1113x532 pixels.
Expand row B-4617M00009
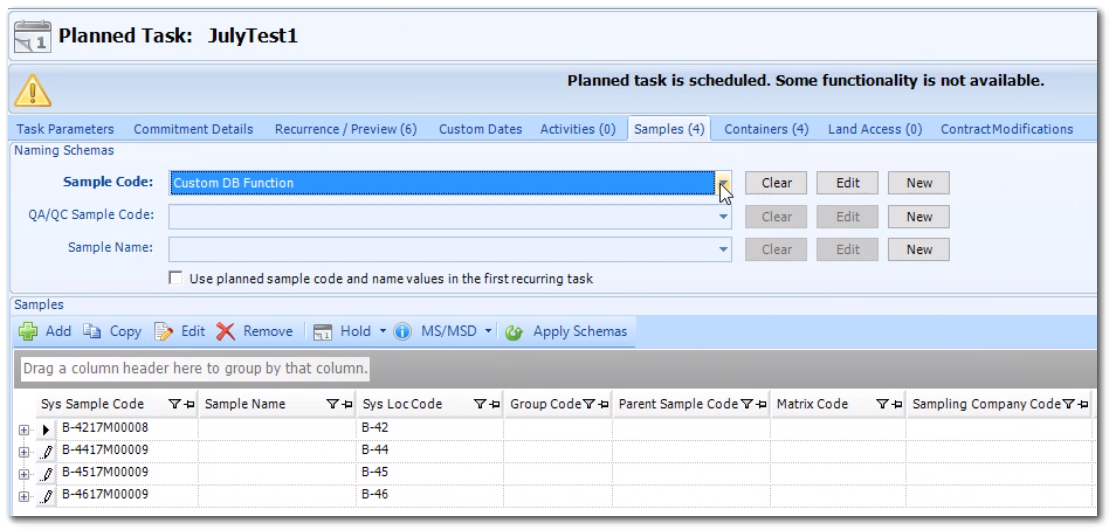point(23,496)
